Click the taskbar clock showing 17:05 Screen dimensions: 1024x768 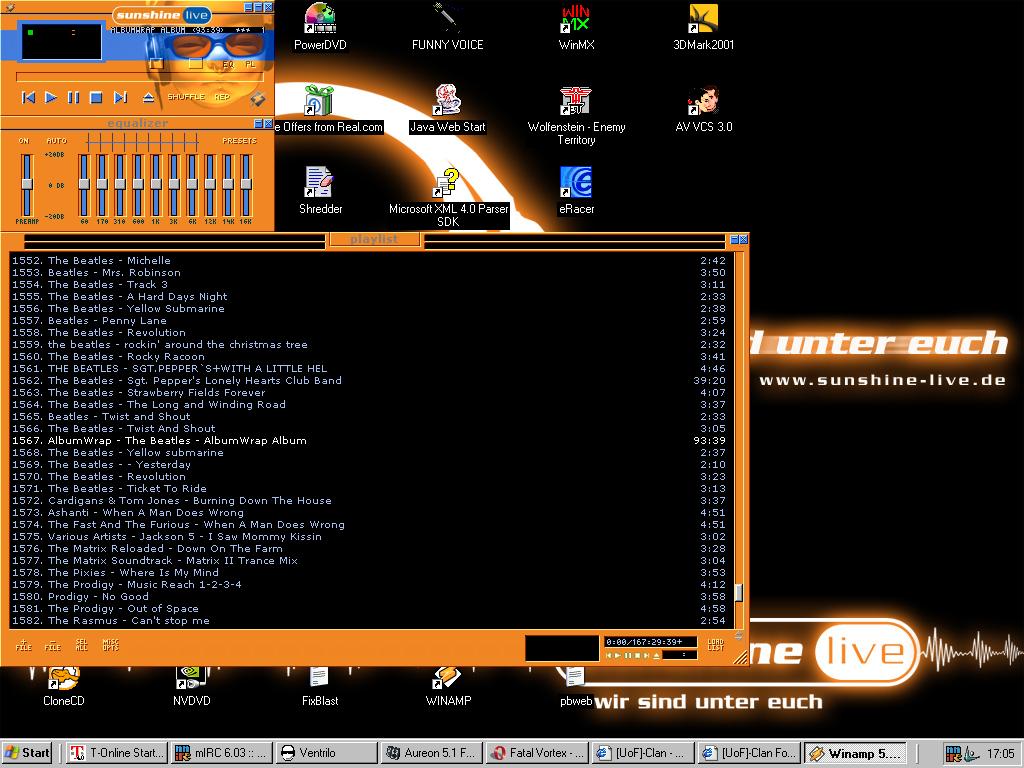pyautogui.click(x=1000, y=754)
